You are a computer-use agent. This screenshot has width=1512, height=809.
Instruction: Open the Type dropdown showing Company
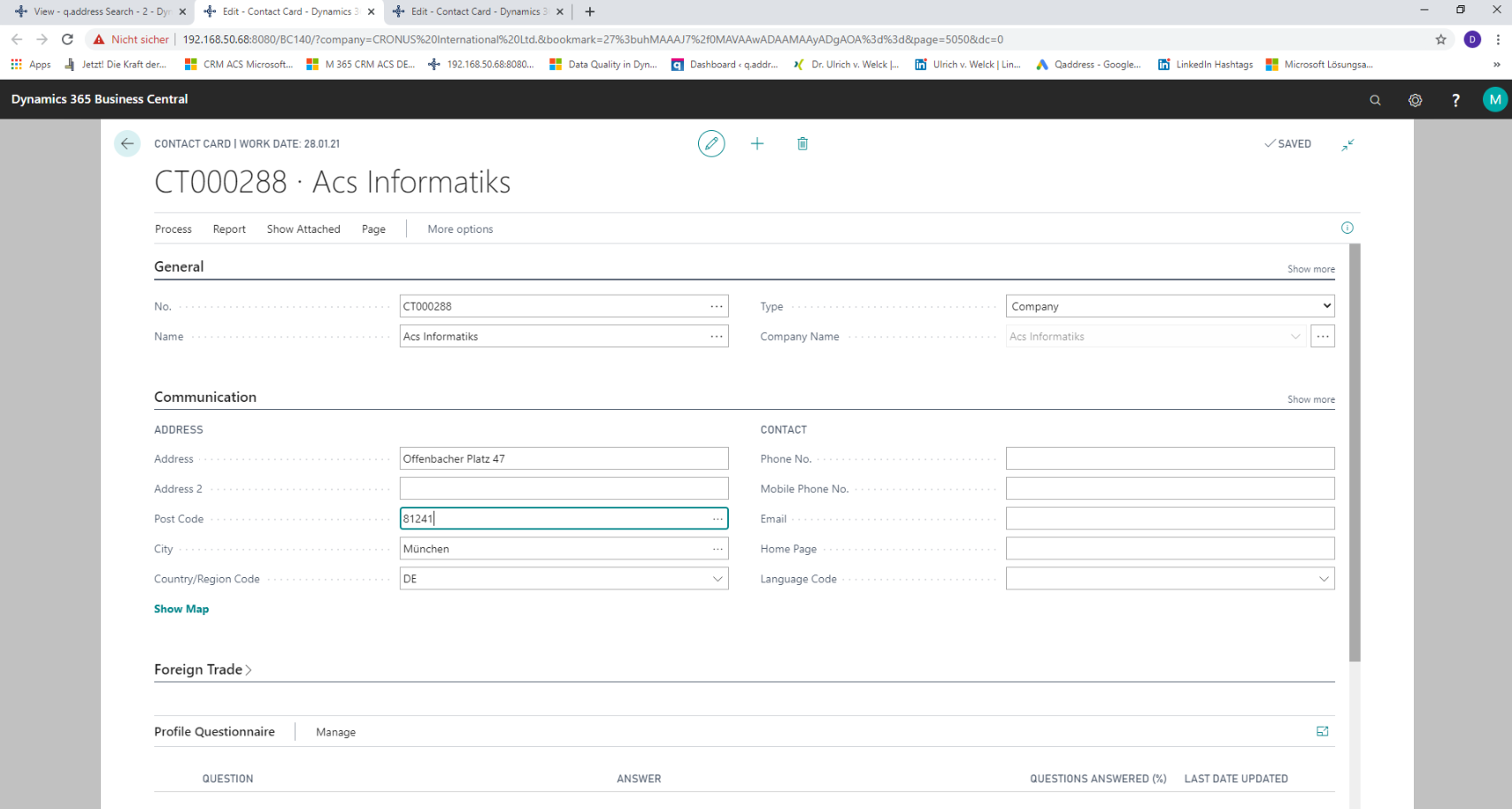pyautogui.click(x=1170, y=306)
